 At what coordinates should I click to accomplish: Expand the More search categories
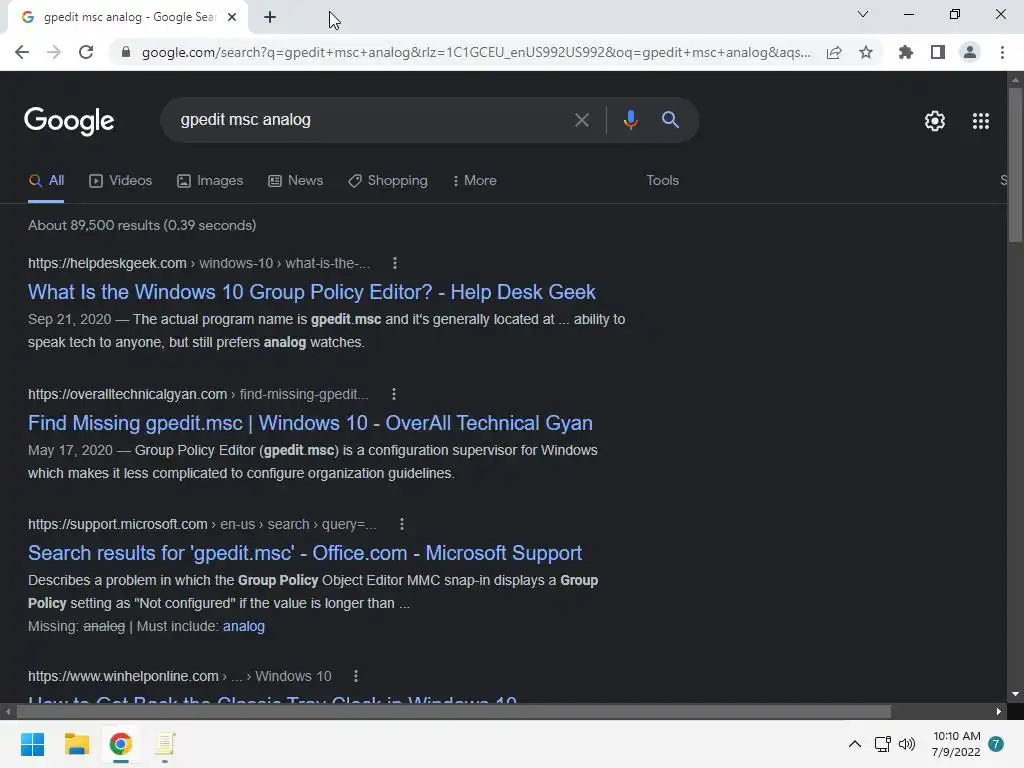475,181
